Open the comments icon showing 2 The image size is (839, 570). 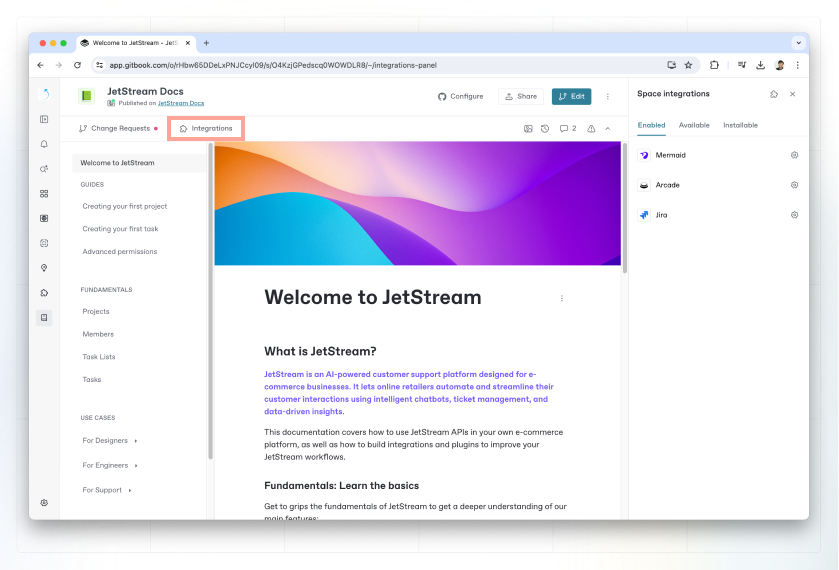[x=567, y=129]
